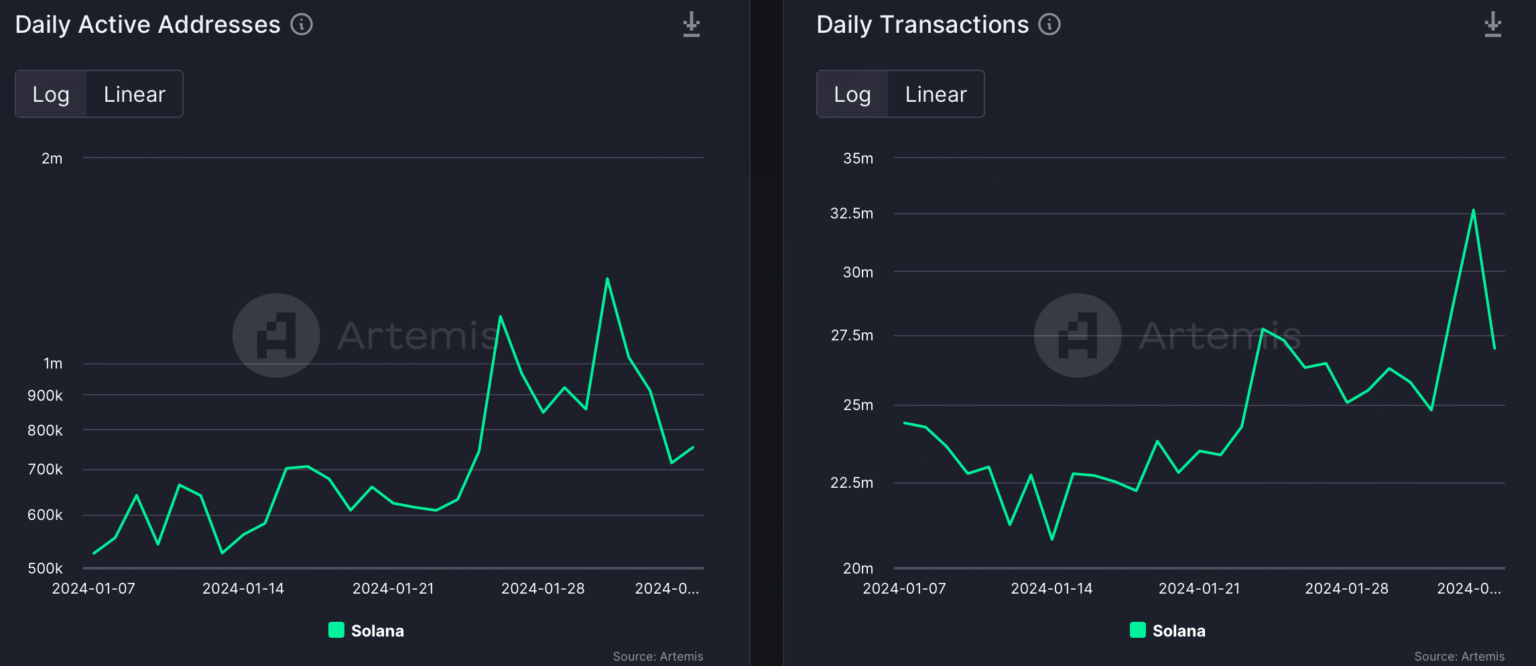
Task: Switch Daily Transactions to Linear scale
Action: [x=935, y=94]
